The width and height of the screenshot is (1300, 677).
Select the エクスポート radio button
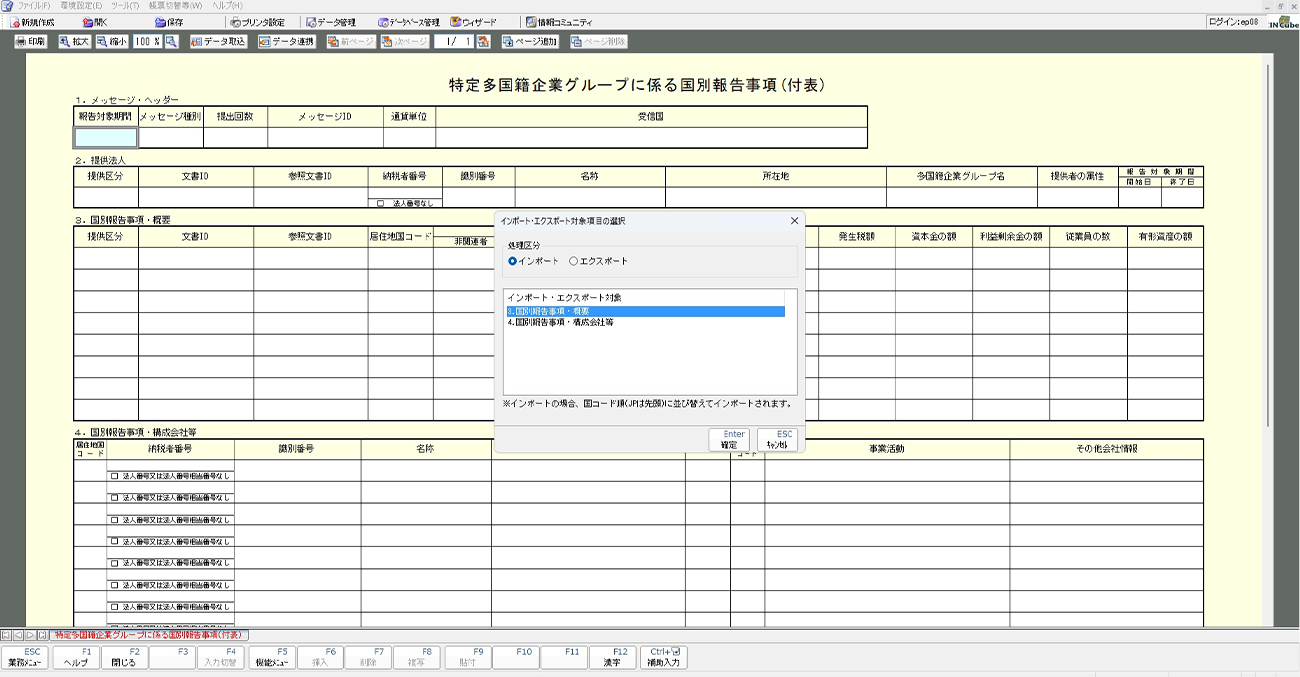point(573,261)
